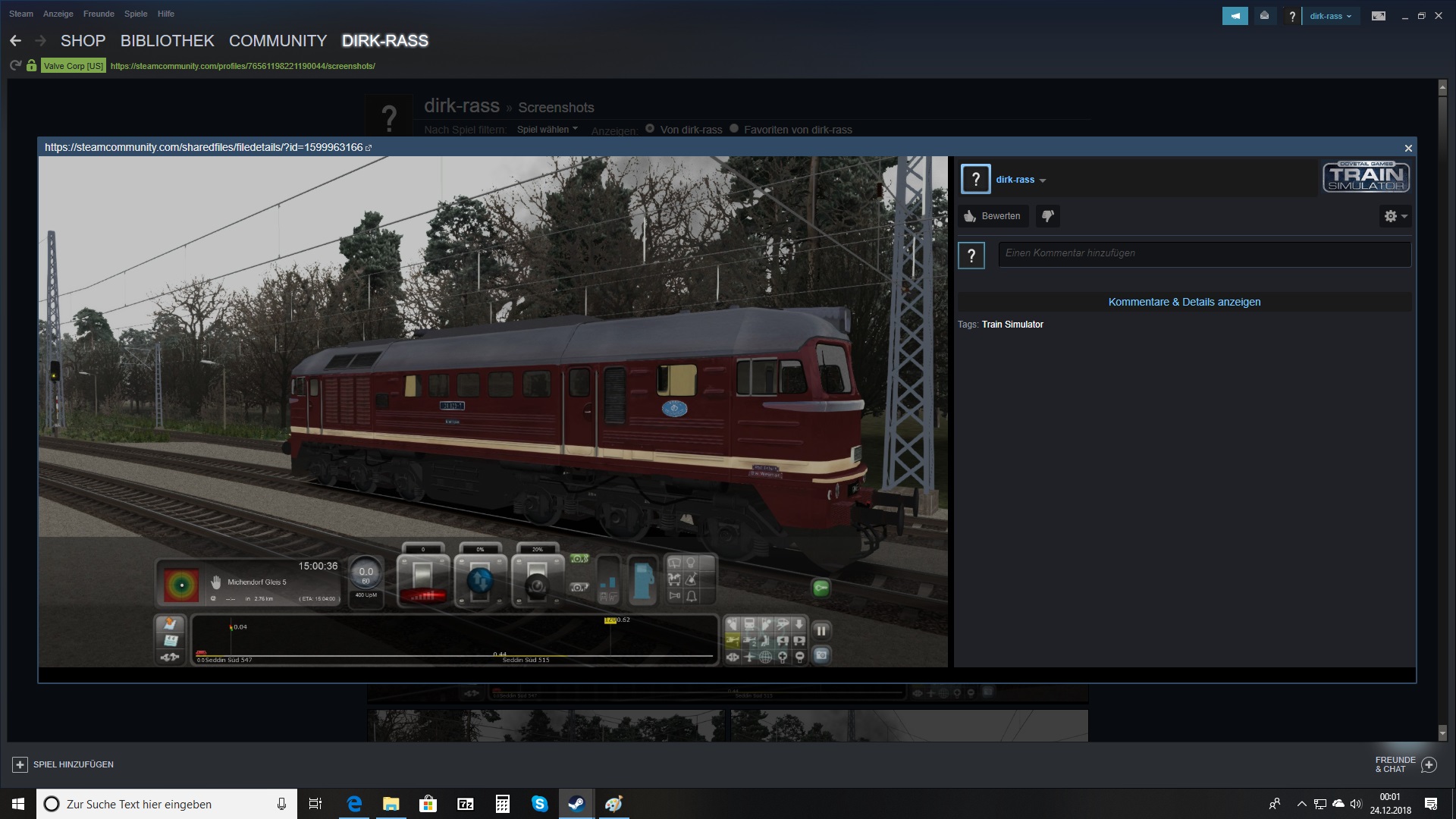Open the Calculator from Windows taskbar

click(502, 804)
